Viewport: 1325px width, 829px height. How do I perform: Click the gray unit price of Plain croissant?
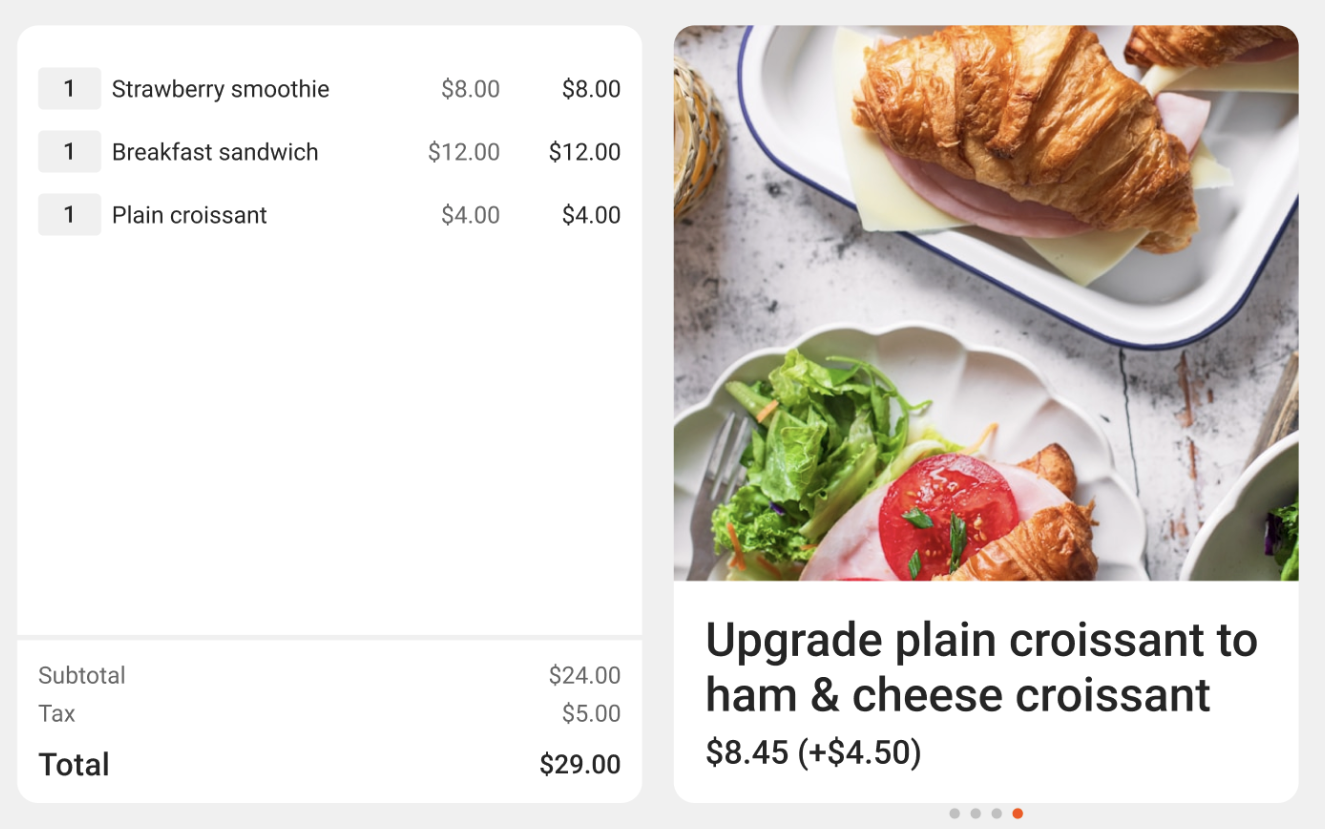point(470,215)
